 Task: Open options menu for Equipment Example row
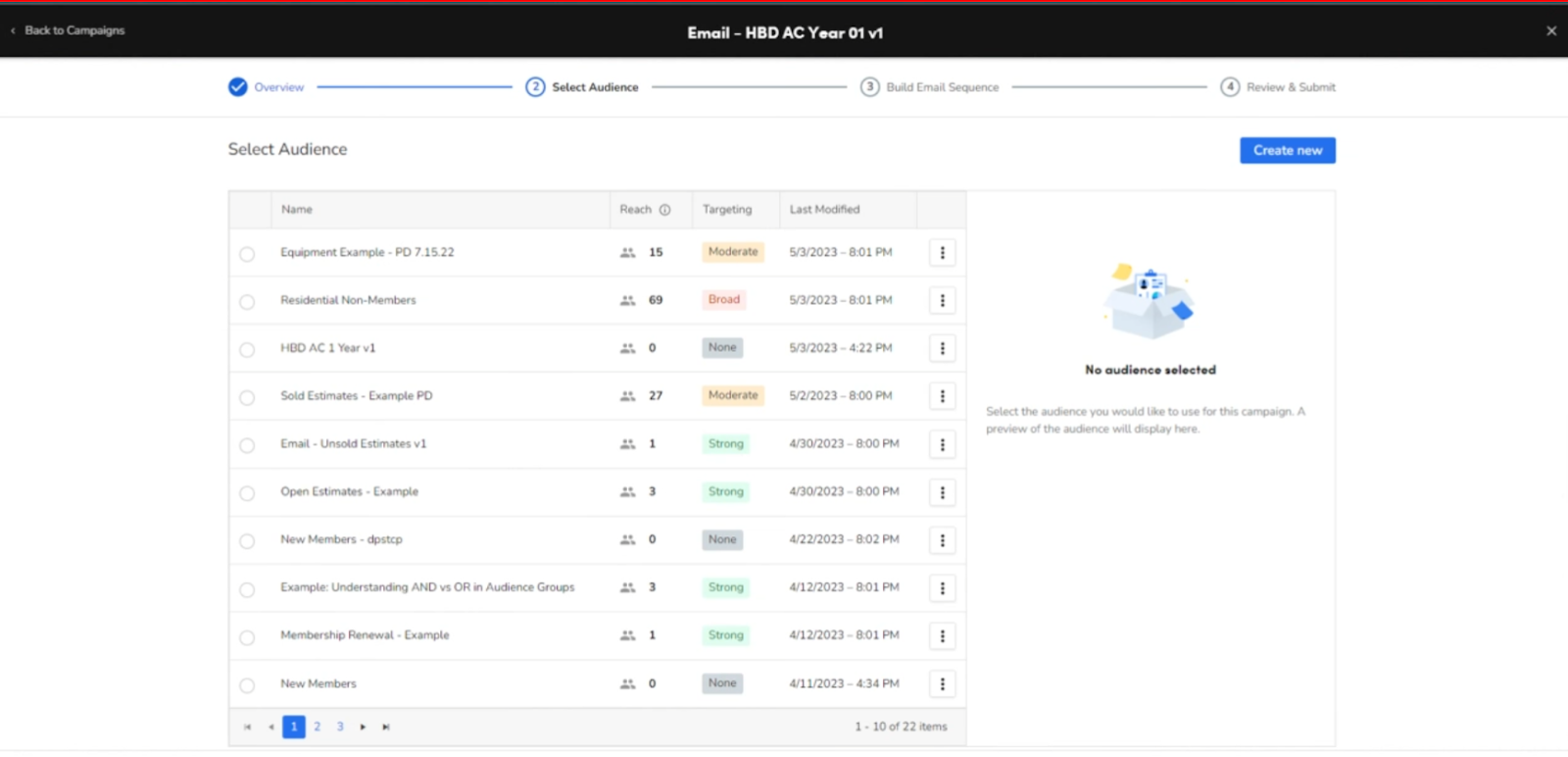[942, 253]
